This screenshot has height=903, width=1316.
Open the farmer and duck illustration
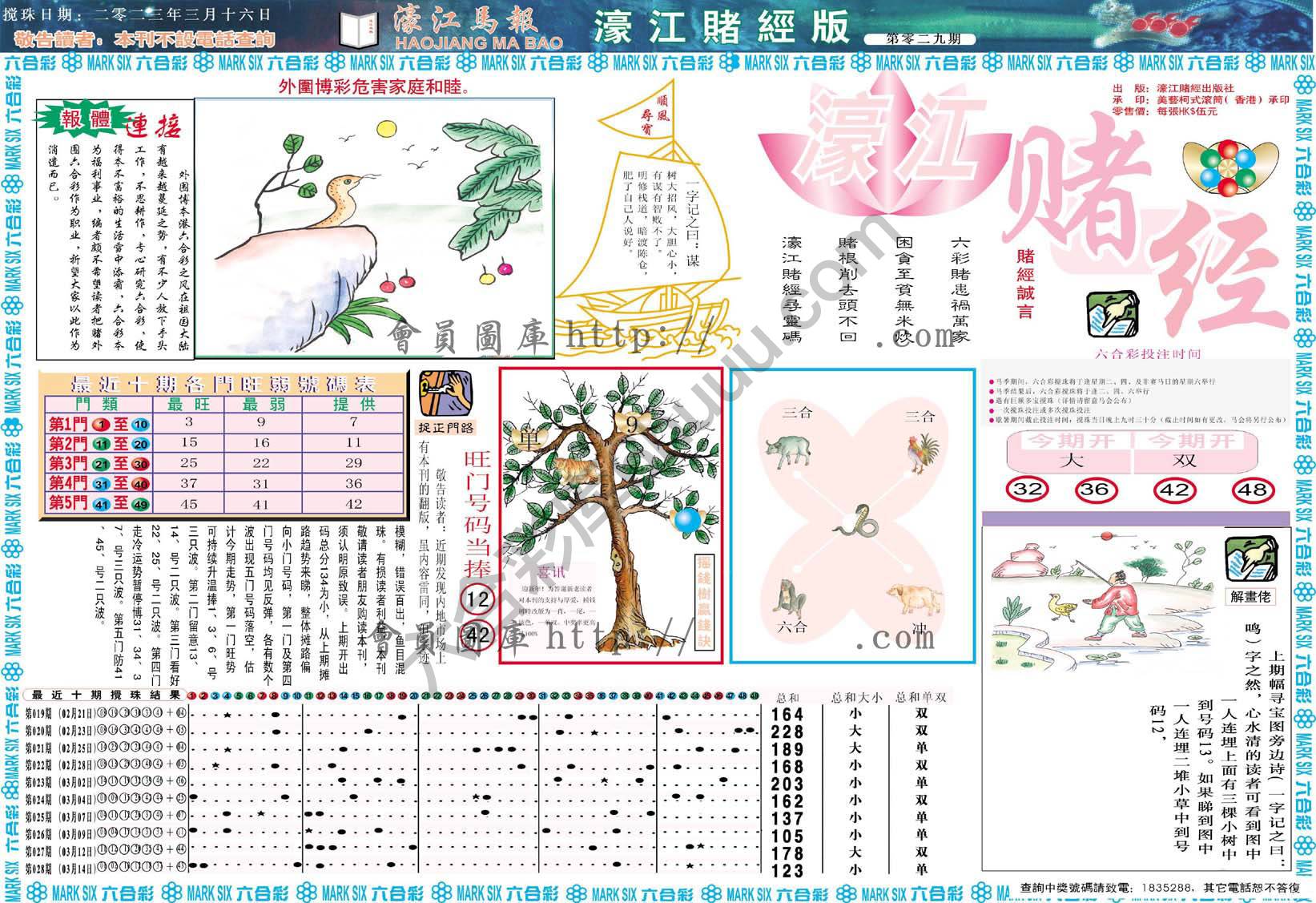point(1103,603)
